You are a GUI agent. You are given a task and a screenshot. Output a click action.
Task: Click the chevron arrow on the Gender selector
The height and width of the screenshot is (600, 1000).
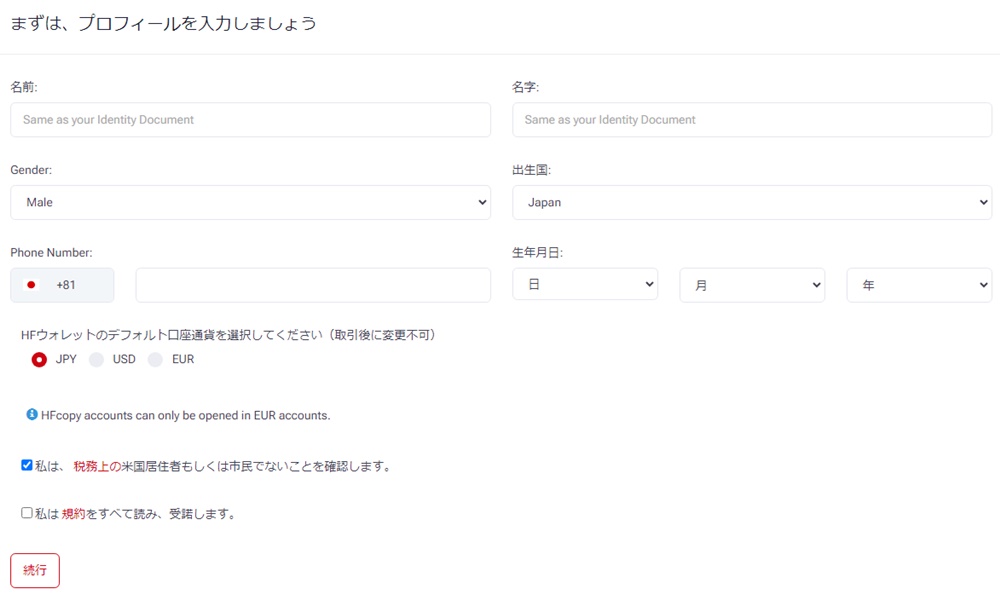[480, 202]
